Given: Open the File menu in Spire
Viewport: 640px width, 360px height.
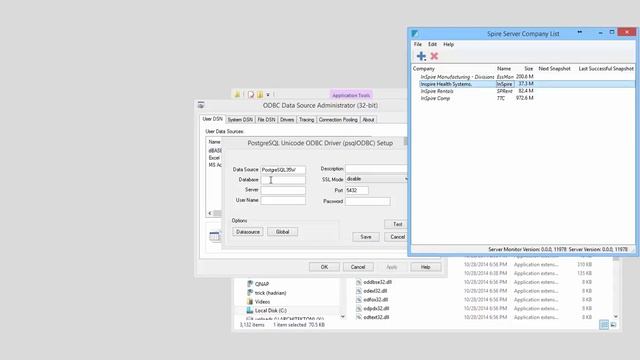Looking at the screenshot, I should [418, 44].
